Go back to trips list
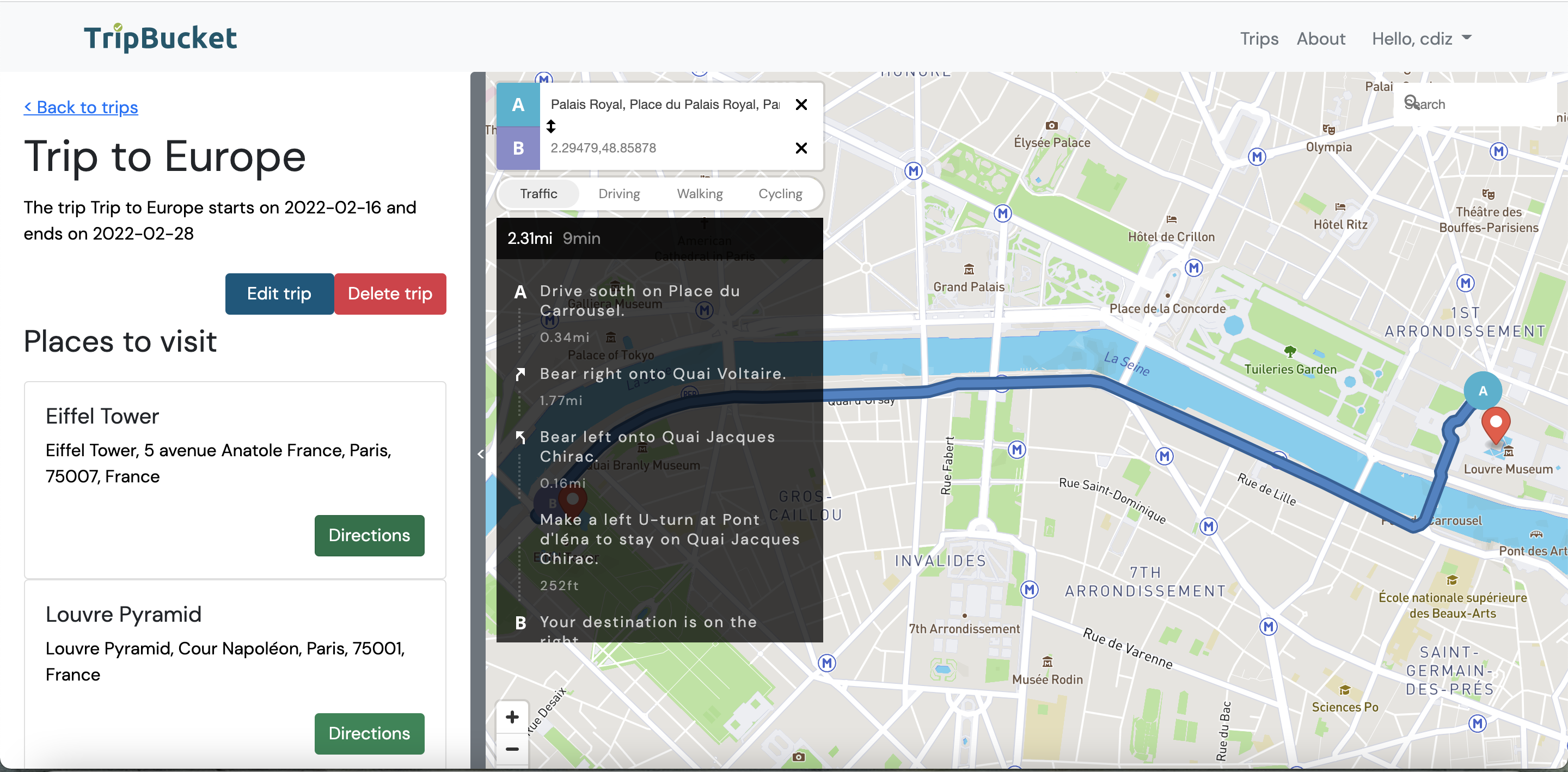Image resolution: width=1568 pixels, height=772 pixels. (x=81, y=107)
